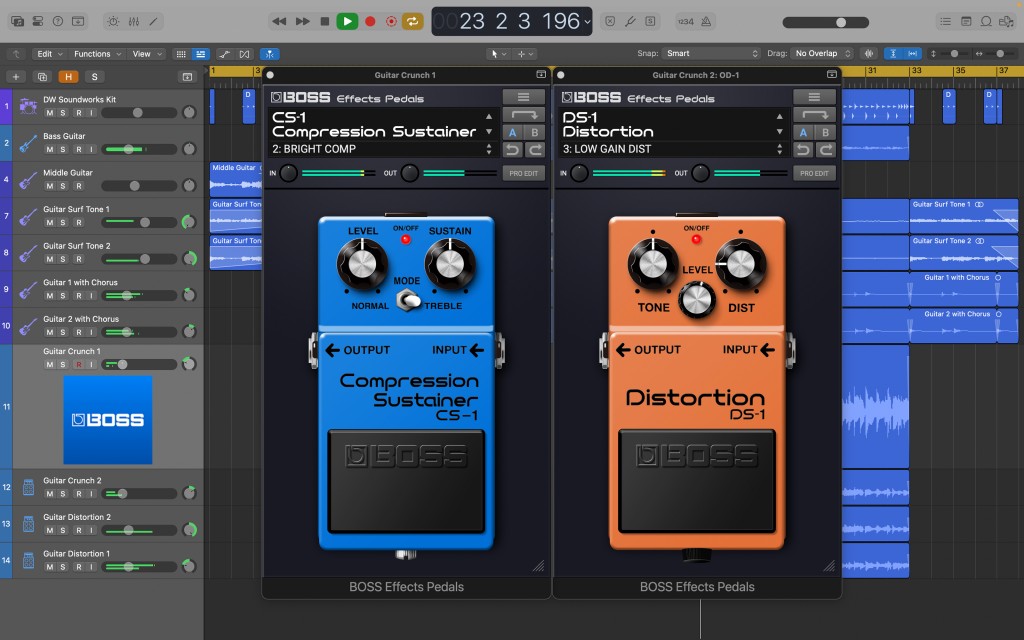Mute the Bass Guitar track
Viewport: 1024px width, 640px height.
click(x=49, y=149)
